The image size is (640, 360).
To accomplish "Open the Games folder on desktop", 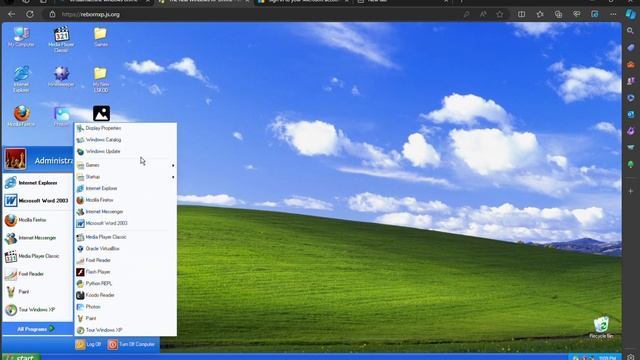I will tap(100, 36).
